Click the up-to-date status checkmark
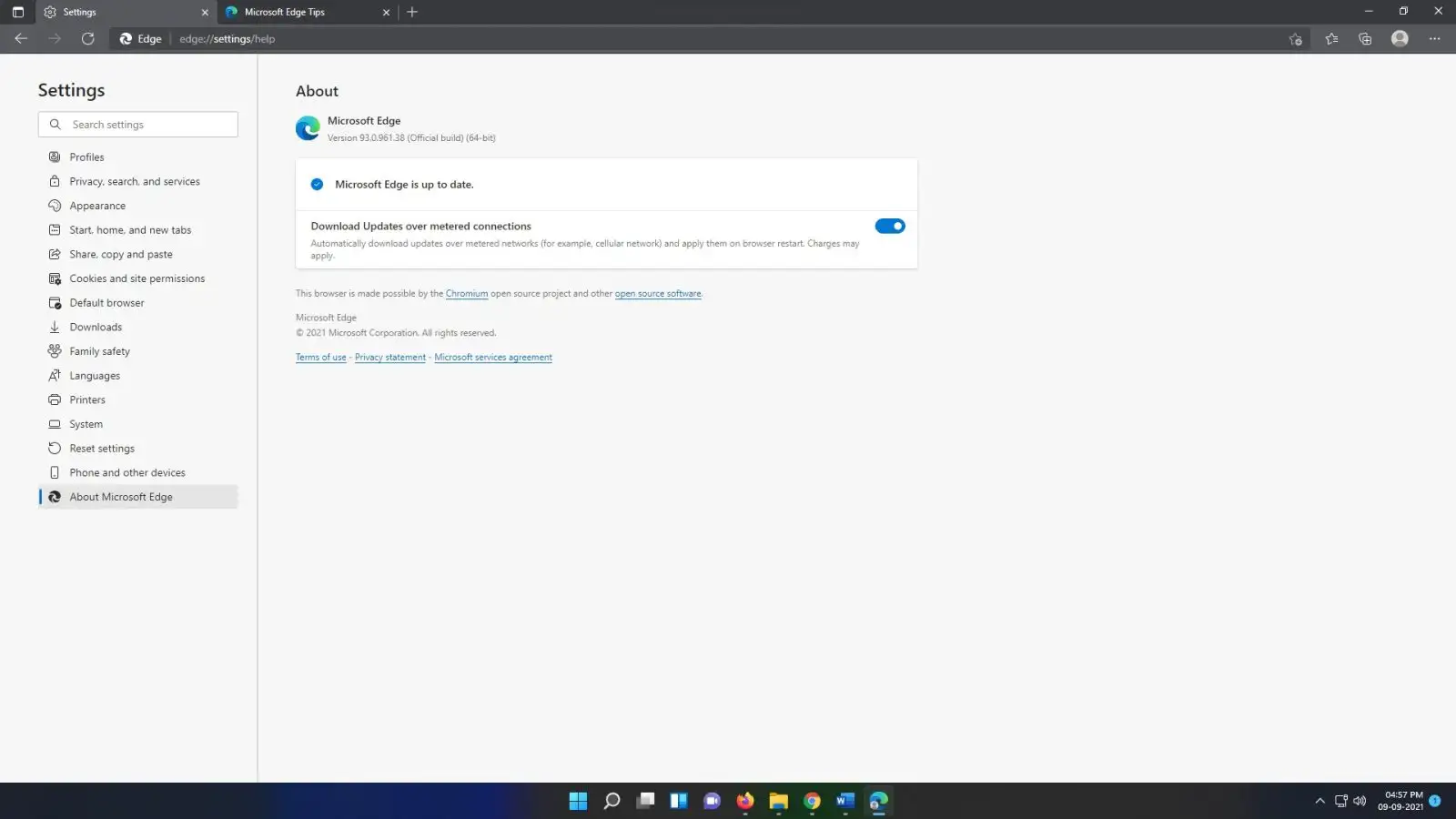The image size is (1456, 819). point(317,184)
